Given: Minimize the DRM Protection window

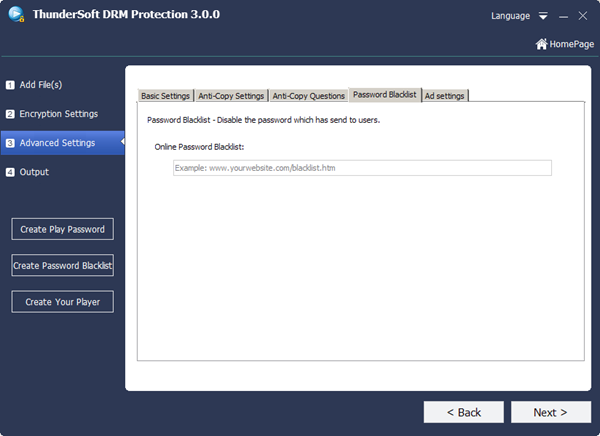Looking at the screenshot, I should 562,16.
